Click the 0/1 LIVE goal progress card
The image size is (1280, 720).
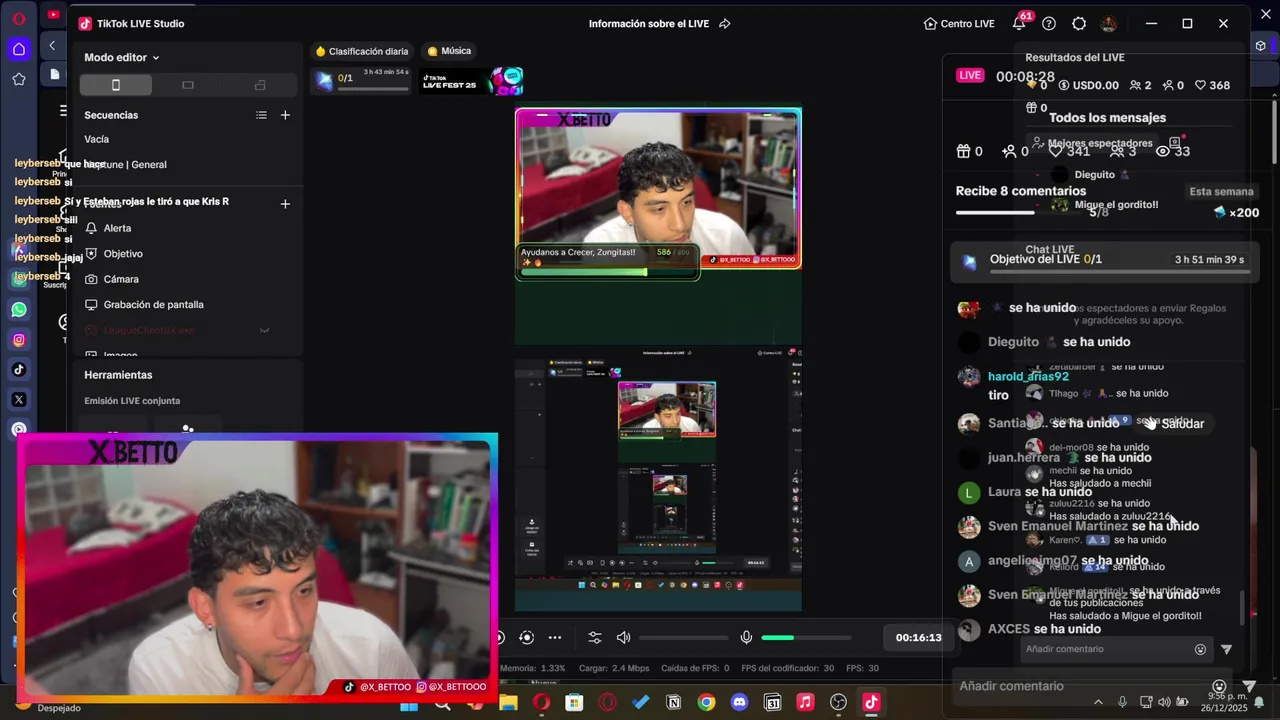pos(363,80)
